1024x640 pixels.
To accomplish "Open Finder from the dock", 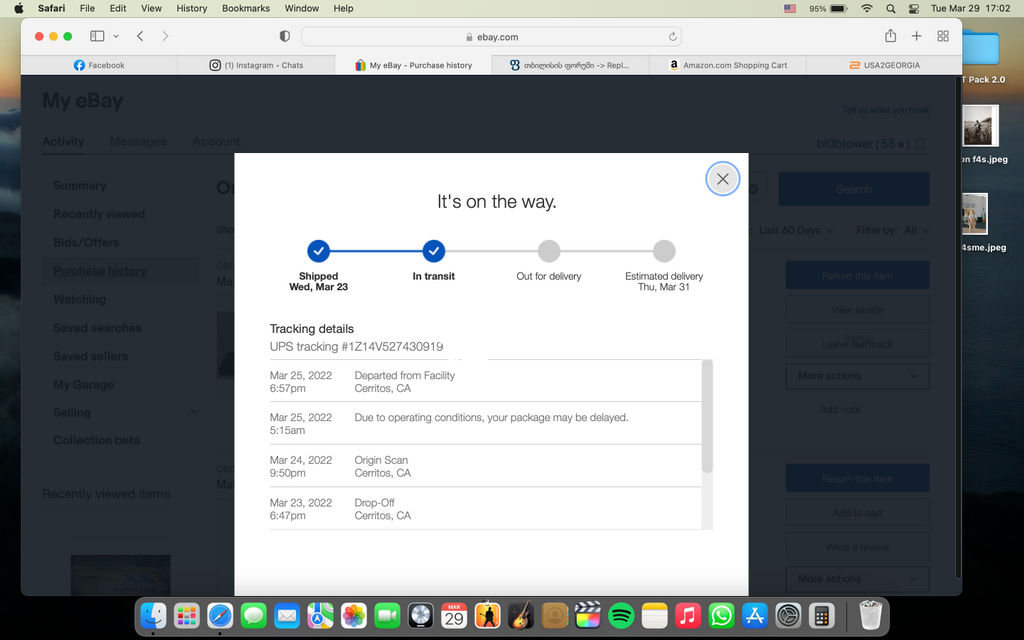I will pyautogui.click(x=153, y=616).
